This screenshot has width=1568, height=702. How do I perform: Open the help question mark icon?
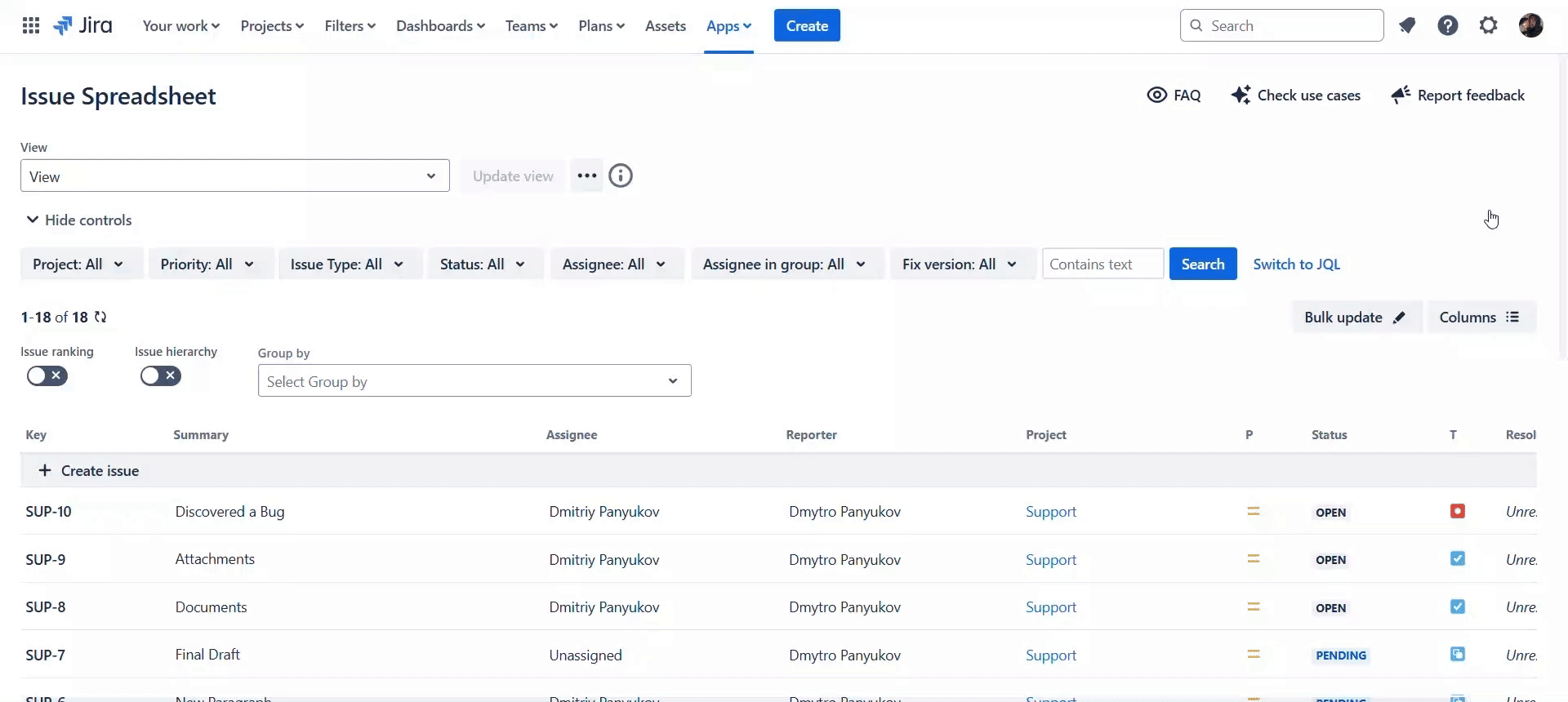[x=1447, y=26]
